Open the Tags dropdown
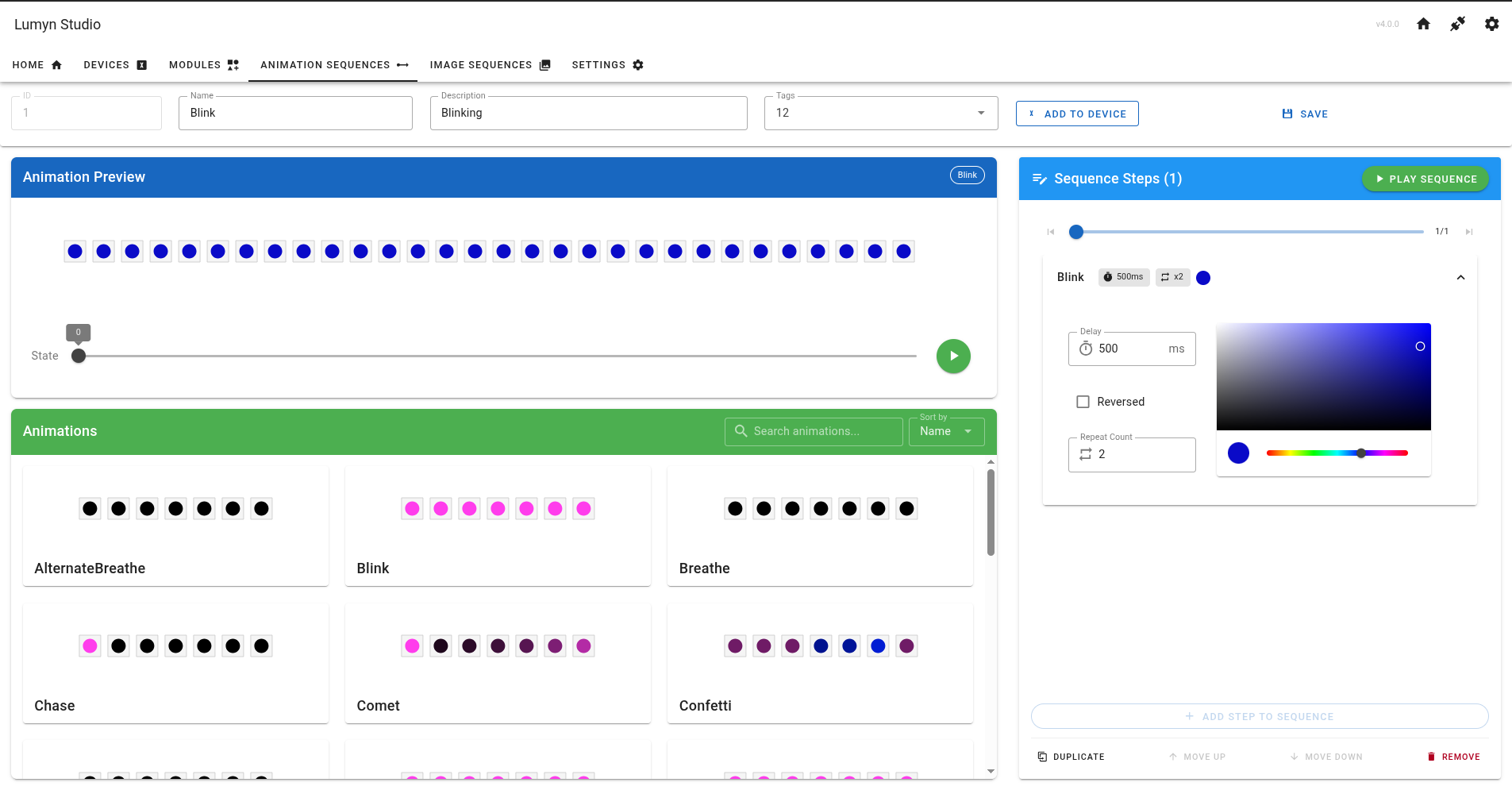 (x=981, y=113)
